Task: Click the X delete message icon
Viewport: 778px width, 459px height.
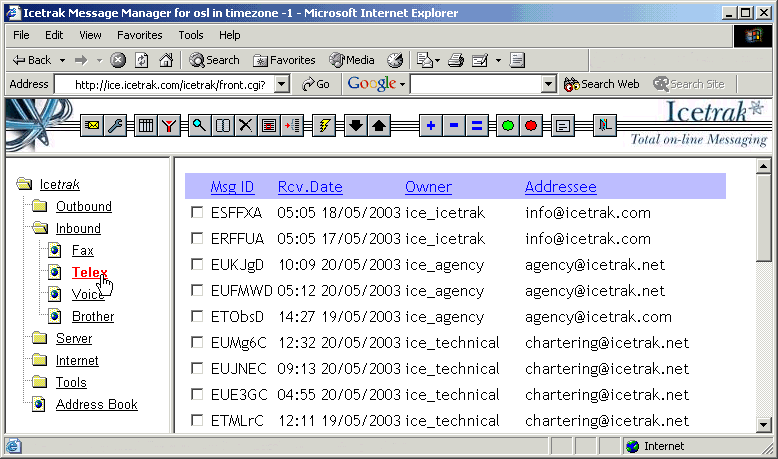Action: pyautogui.click(x=246, y=126)
